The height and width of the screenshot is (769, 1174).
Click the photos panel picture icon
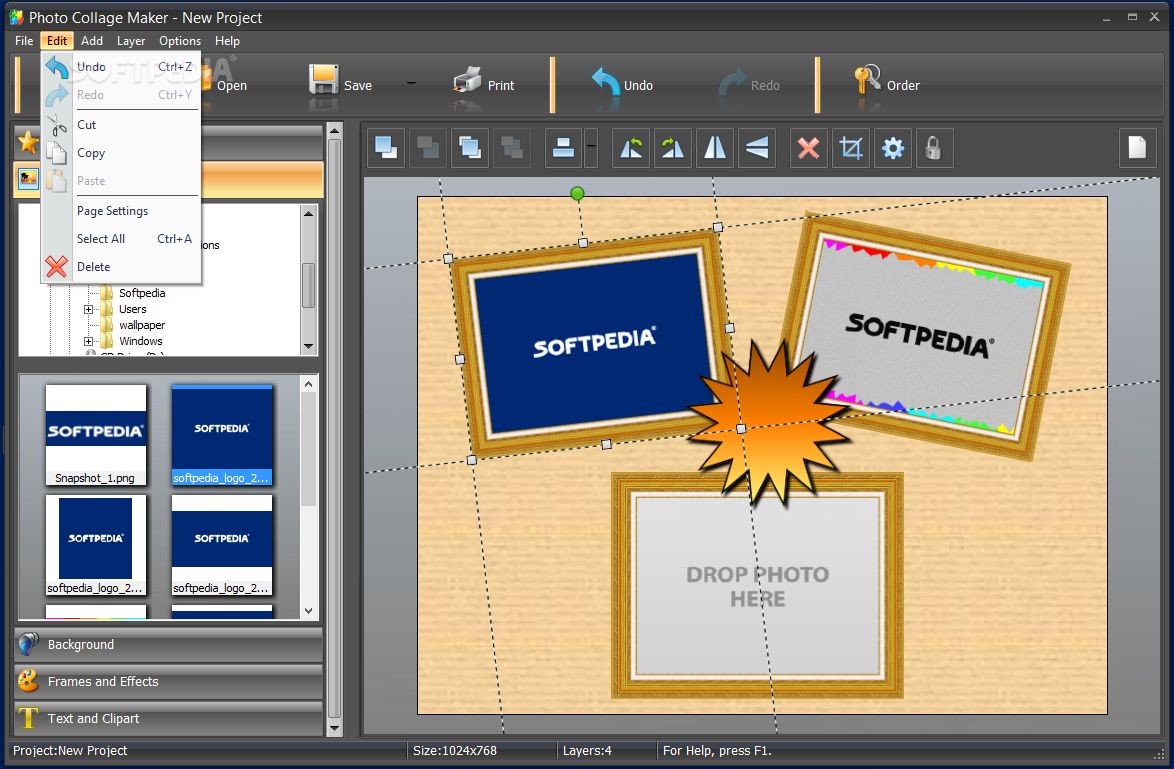[28, 179]
